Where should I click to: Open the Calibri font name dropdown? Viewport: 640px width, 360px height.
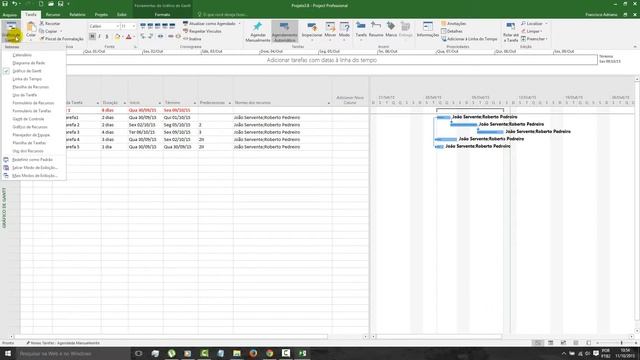pos(118,26)
